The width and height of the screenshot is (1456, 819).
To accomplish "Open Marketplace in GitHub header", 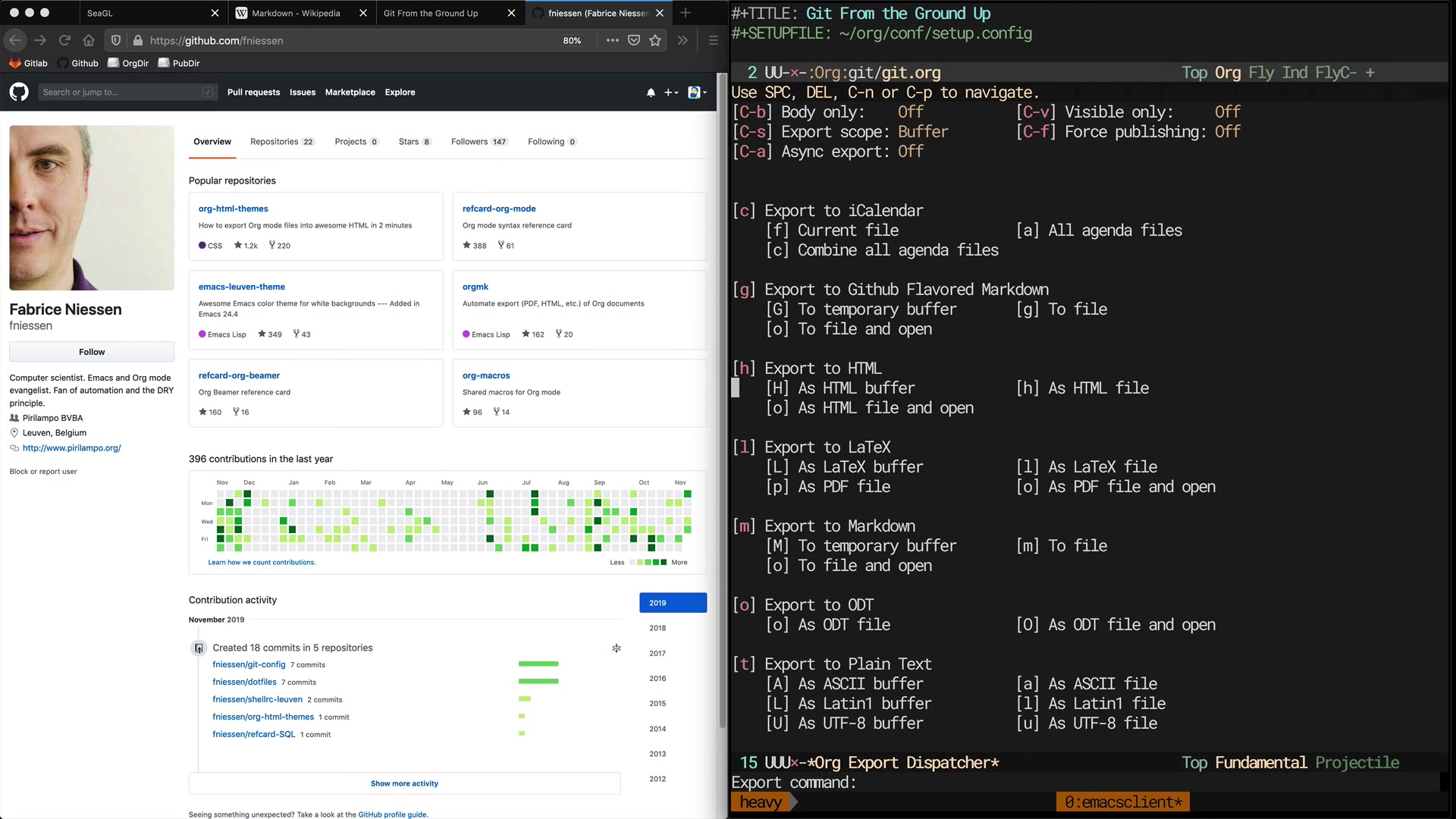I will [350, 93].
